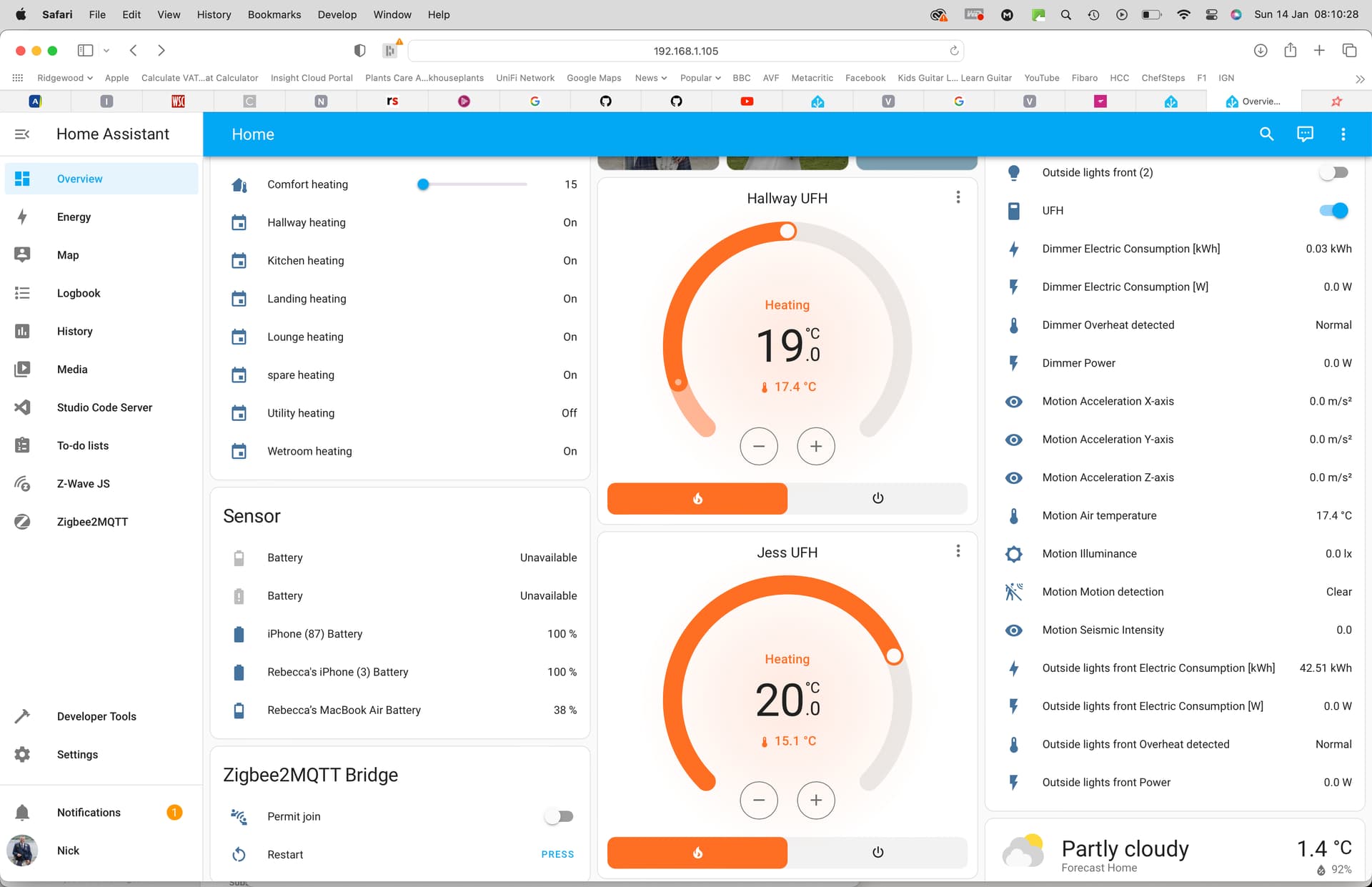Collapse the Home Assistant sidebar
Viewport: 1372px width, 887px height.
22,134
